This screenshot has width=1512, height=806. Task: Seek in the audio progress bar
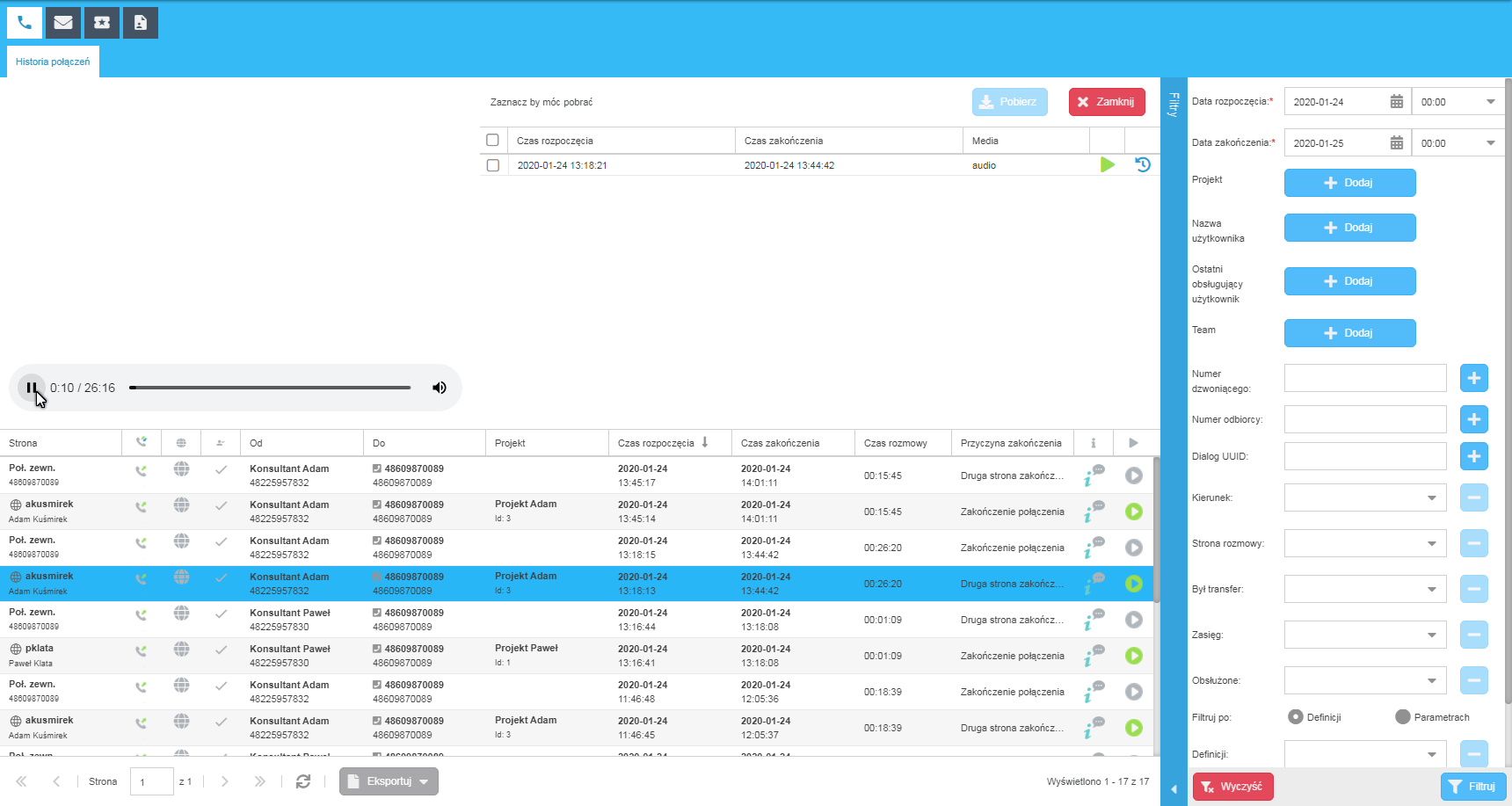point(270,388)
